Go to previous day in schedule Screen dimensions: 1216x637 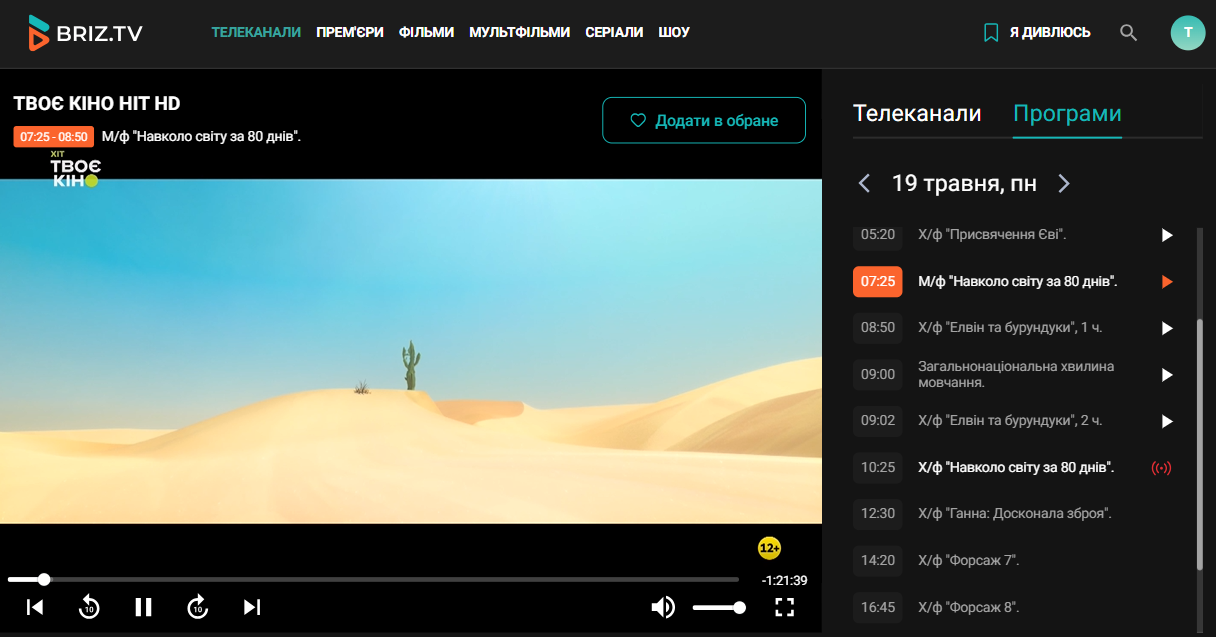(x=865, y=184)
